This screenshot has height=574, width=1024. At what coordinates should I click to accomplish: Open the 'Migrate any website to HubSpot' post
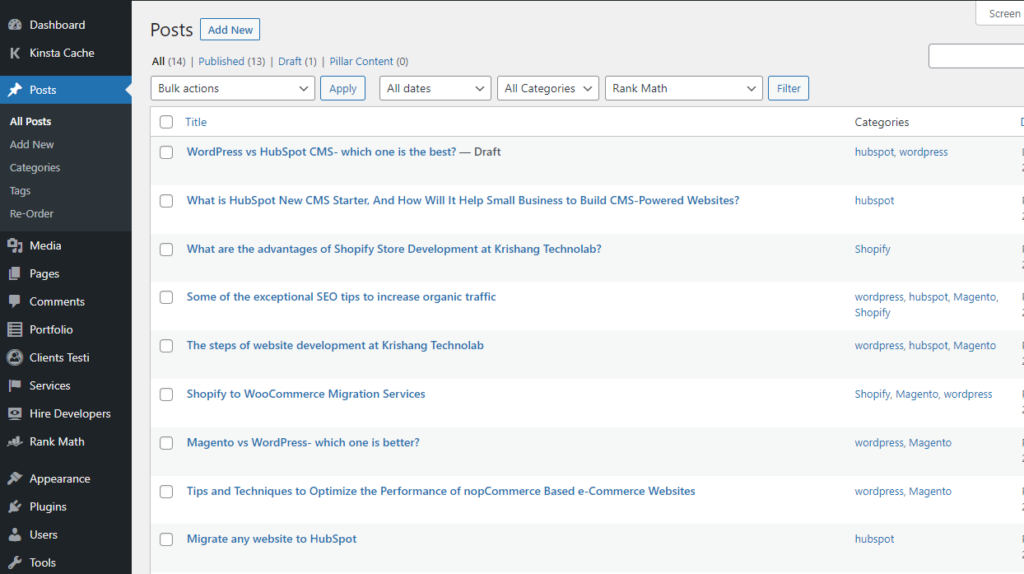[x=272, y=539]
